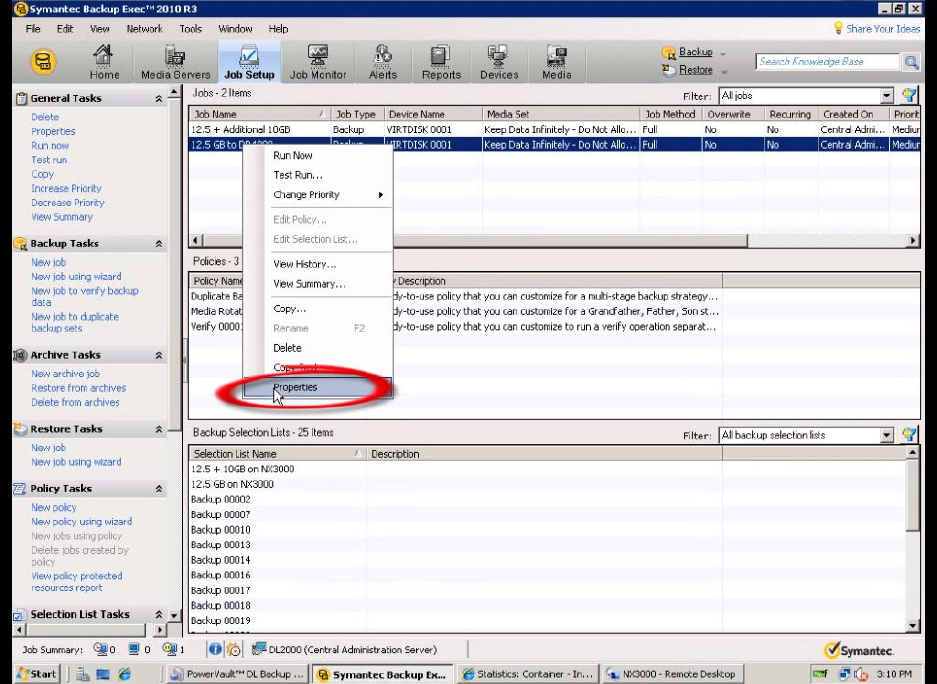Switch to PowerVault DL Backup taskbar window

point(238,674)
